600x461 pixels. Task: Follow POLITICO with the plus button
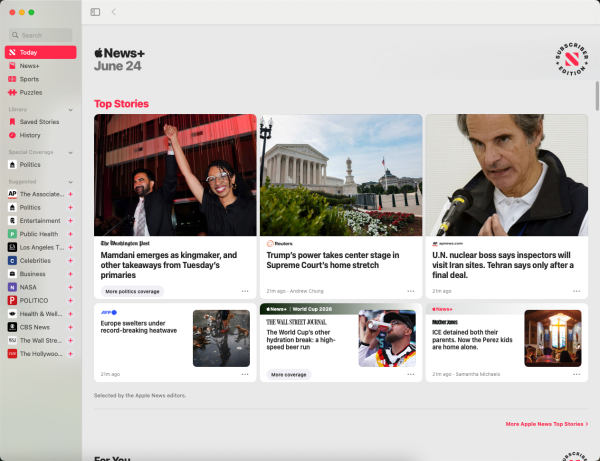tap(70, 301)
